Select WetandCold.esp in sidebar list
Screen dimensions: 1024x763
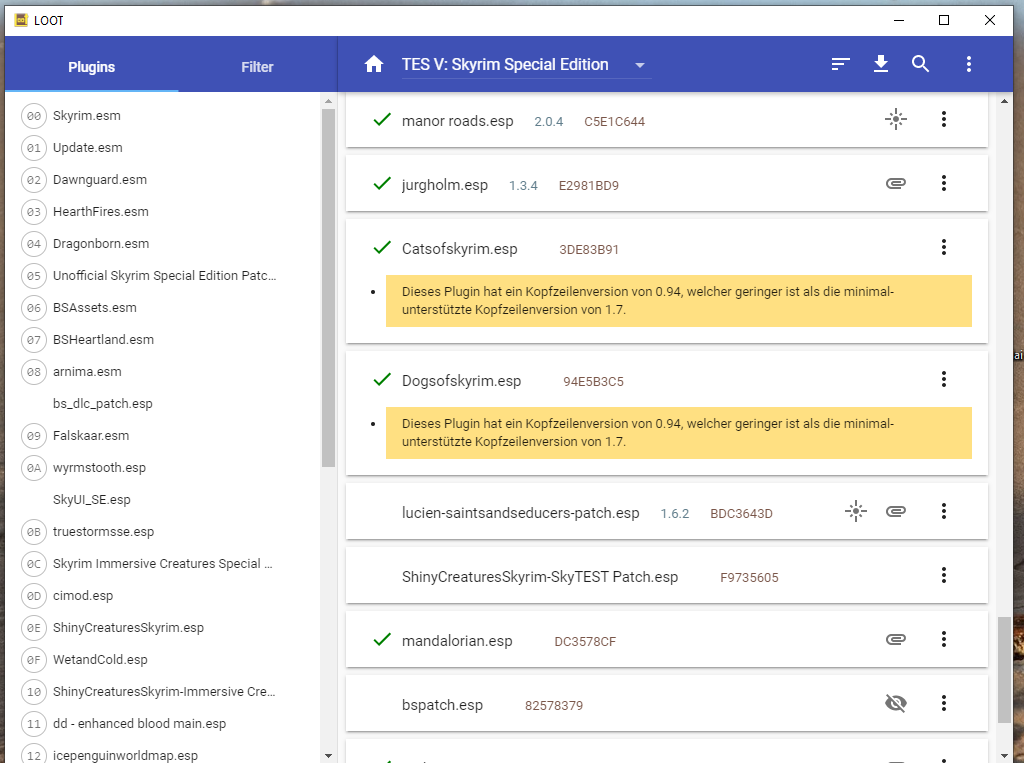pos(100,660)
